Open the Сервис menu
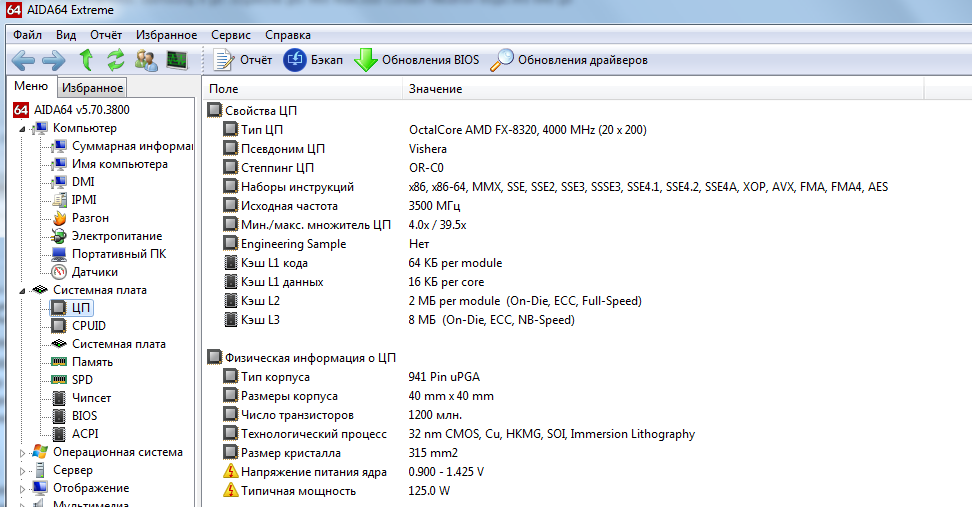 click(231, 35)
